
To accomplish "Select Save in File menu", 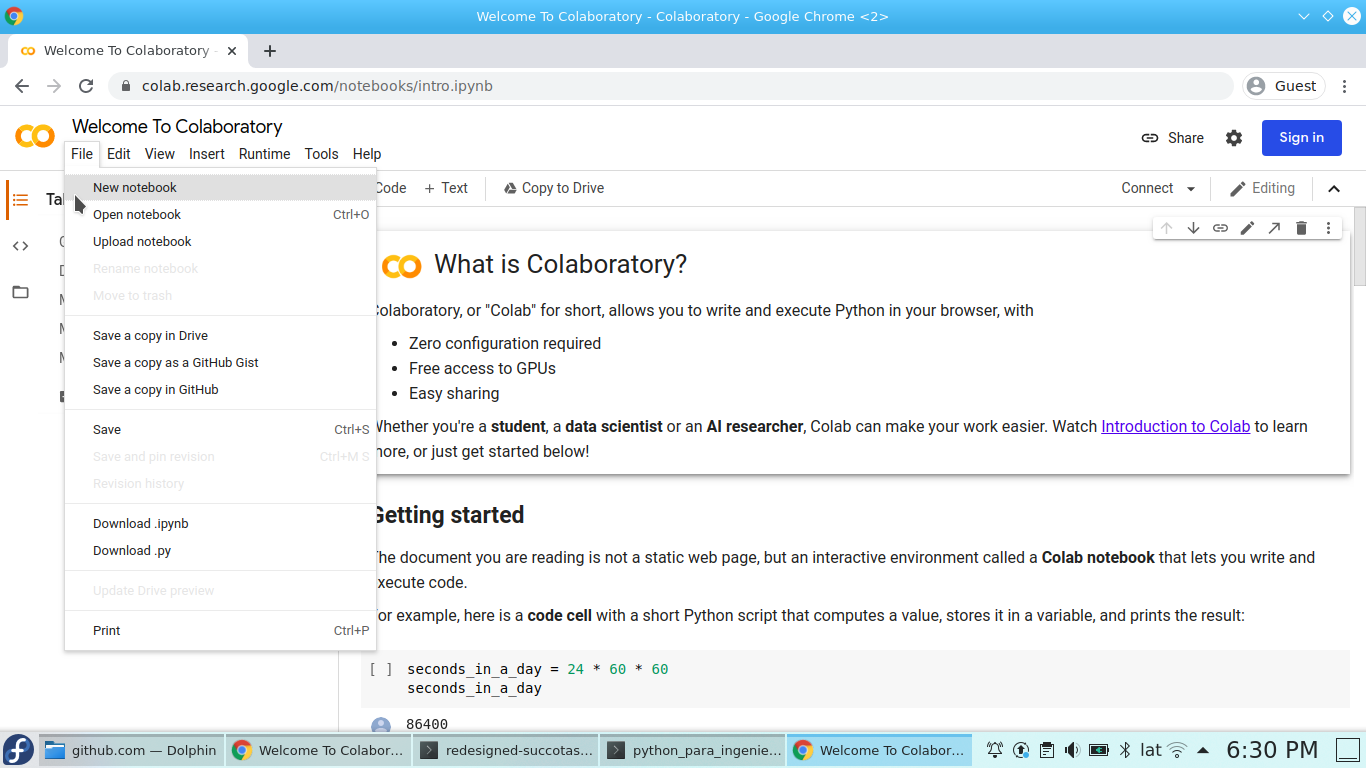I will [x=220, y=429].
